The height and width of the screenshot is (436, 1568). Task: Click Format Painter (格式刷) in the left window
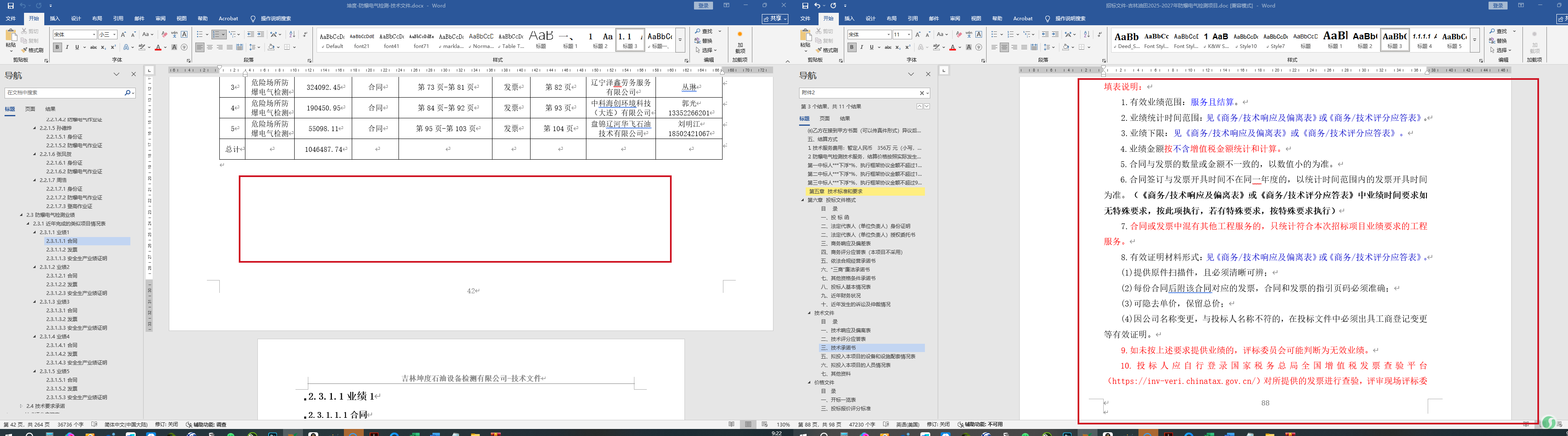point(32,50)
